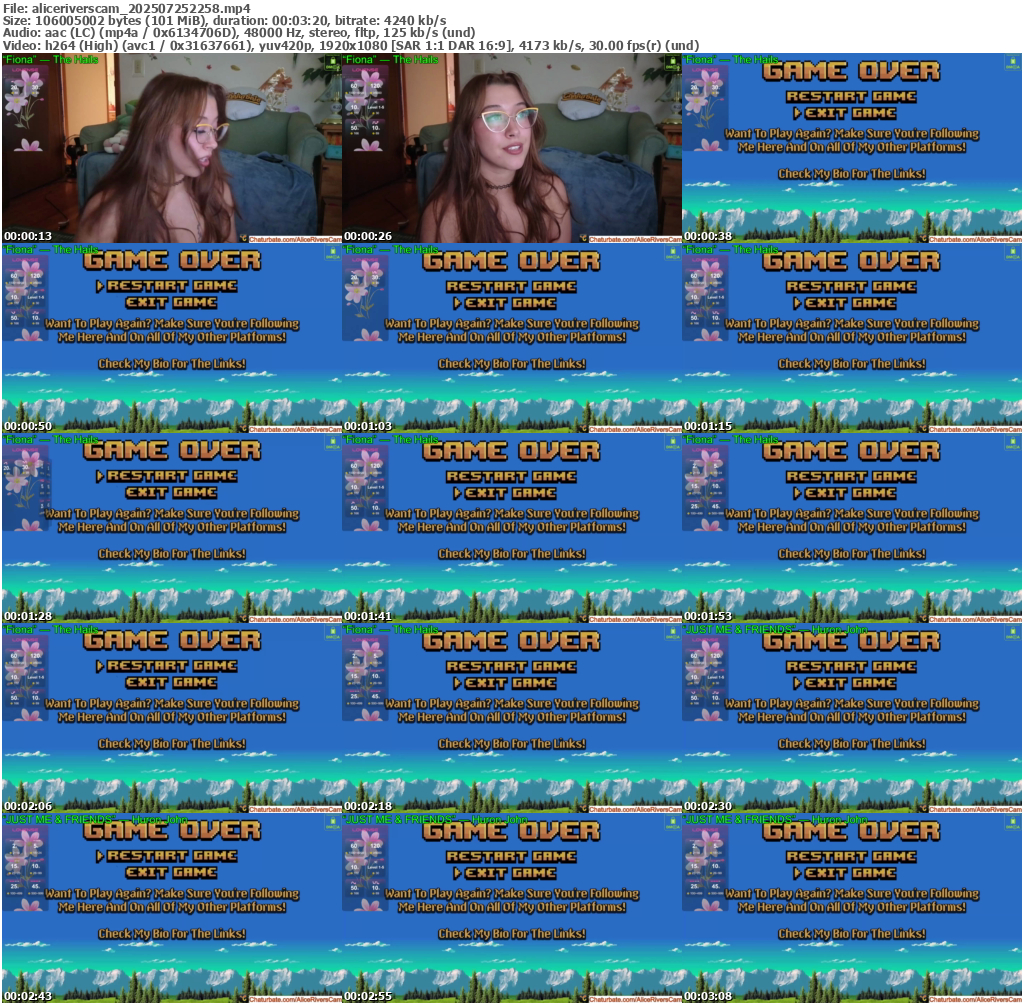This screenshot has width=1024, height=1003.
Task: Select the Game Over frame at 00:01:28
Action: point(172,528)
